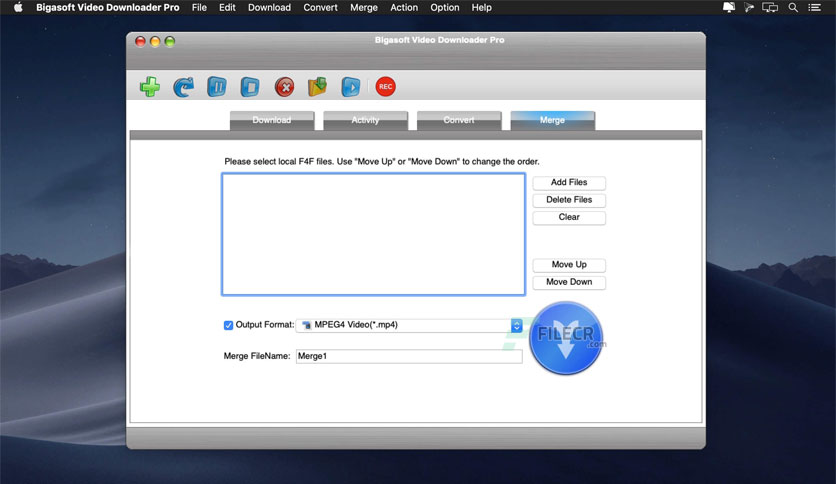Open Bigasoft Video Downloader Pro app menu
Viewport: 836px width, 484px height.
click(108, 7)
